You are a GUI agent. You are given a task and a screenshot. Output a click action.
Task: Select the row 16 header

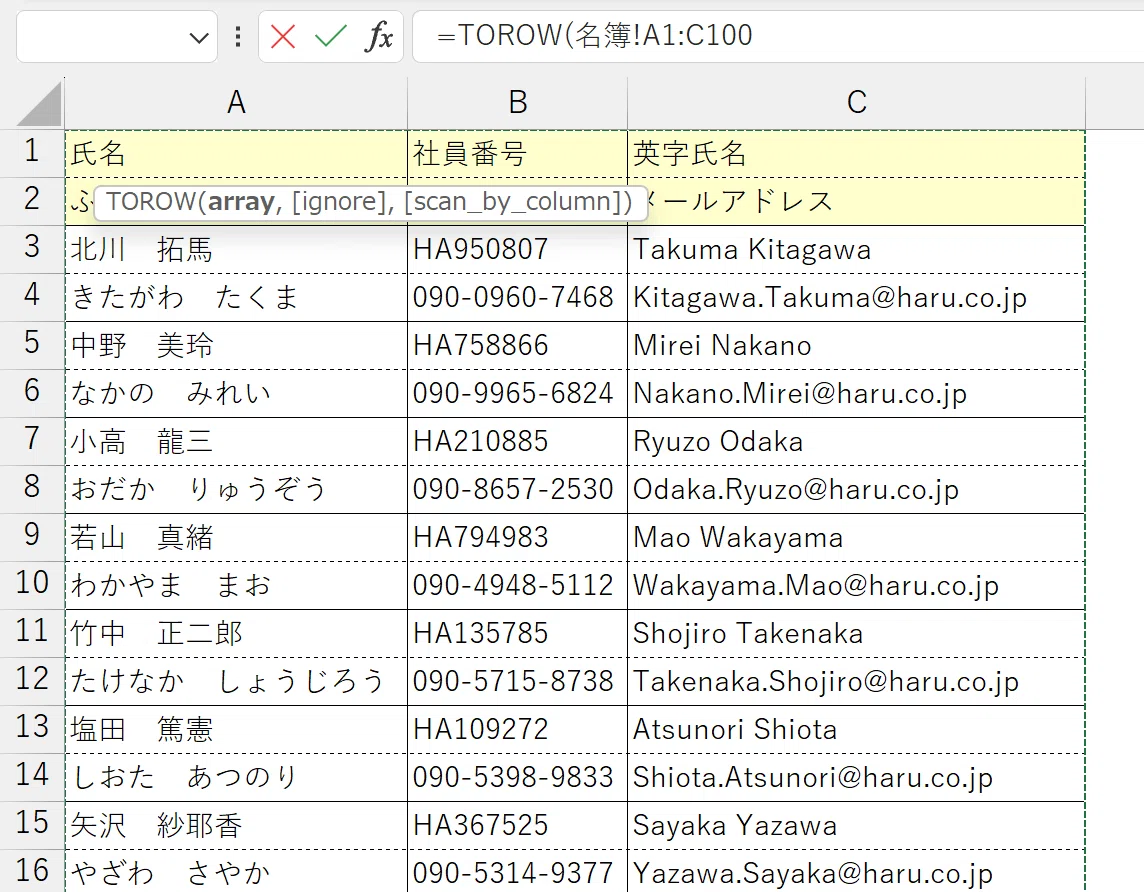32,872
